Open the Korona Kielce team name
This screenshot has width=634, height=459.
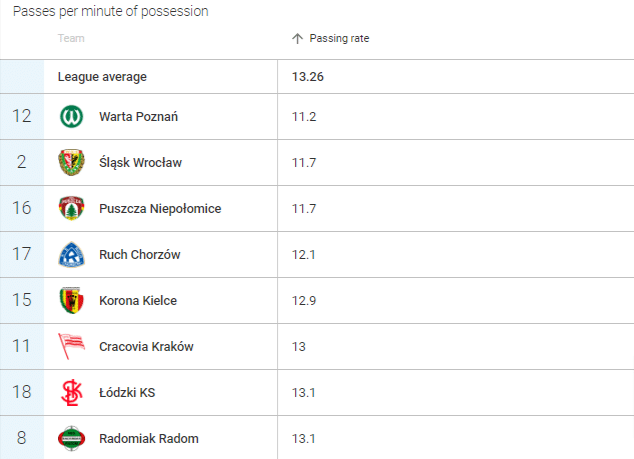coord(138,300)
